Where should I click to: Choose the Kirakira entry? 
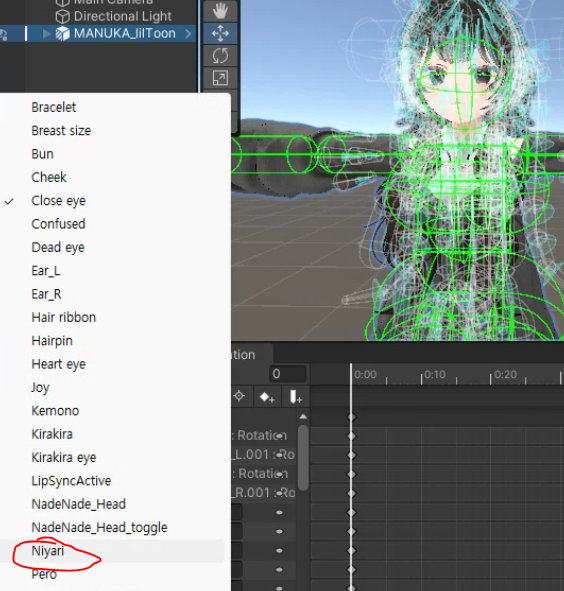tap(52, 435)
